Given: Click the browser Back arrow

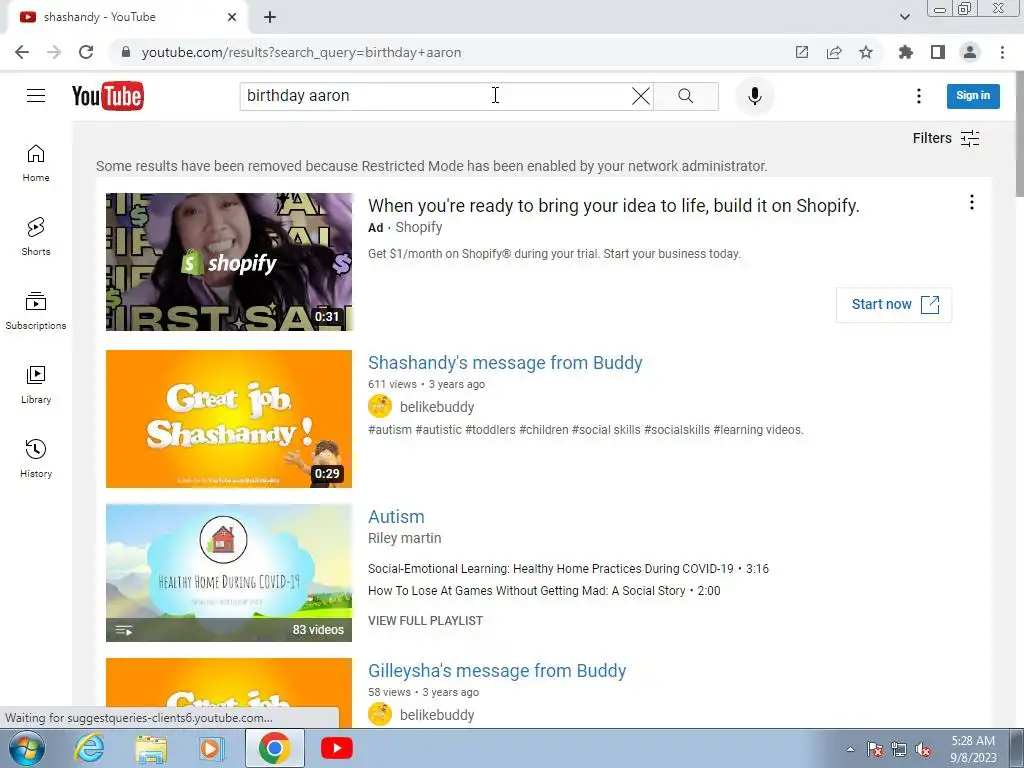Looking at the screenshot, I should tap(22, 52).
